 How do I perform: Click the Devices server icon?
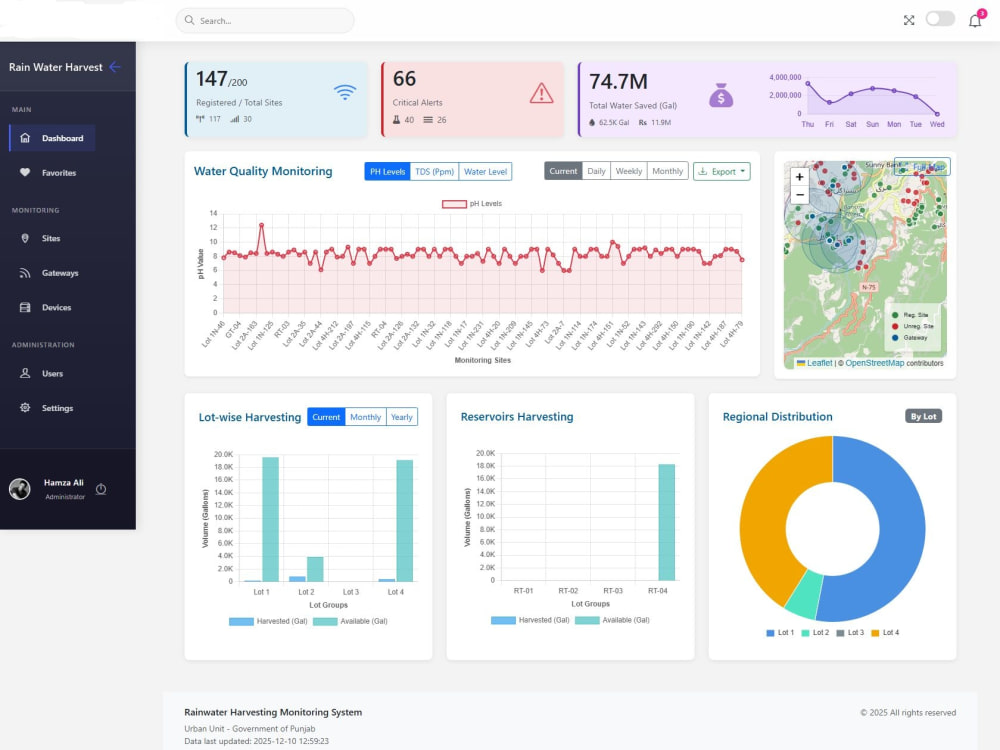coord(25,307)
